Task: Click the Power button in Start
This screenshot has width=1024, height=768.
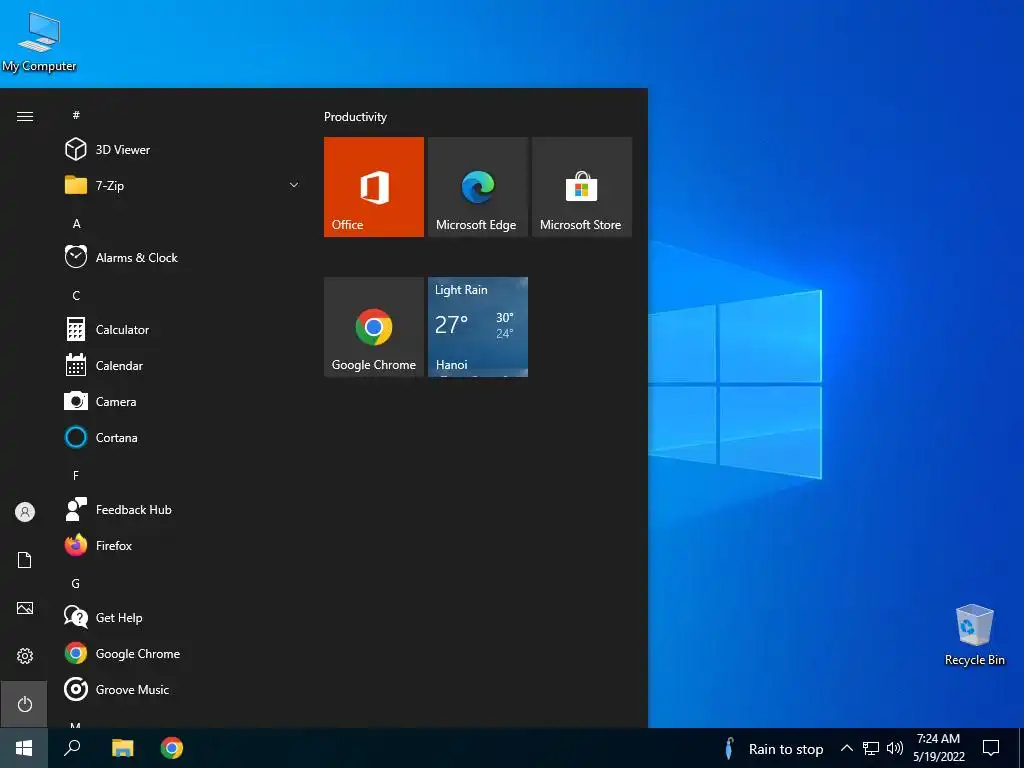Action: 25,704
